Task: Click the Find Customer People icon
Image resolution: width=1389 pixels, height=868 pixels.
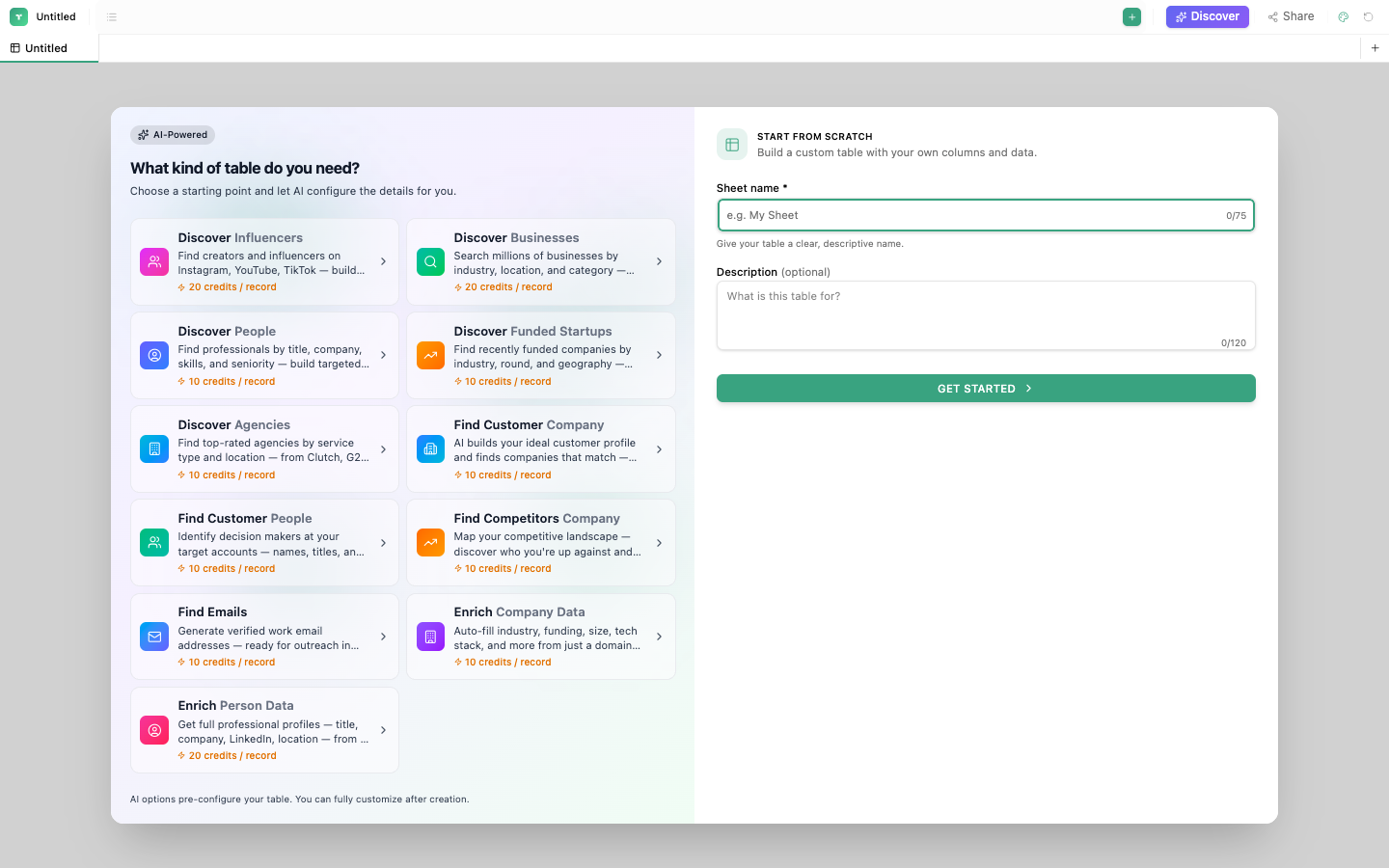Action: (154, 542)
